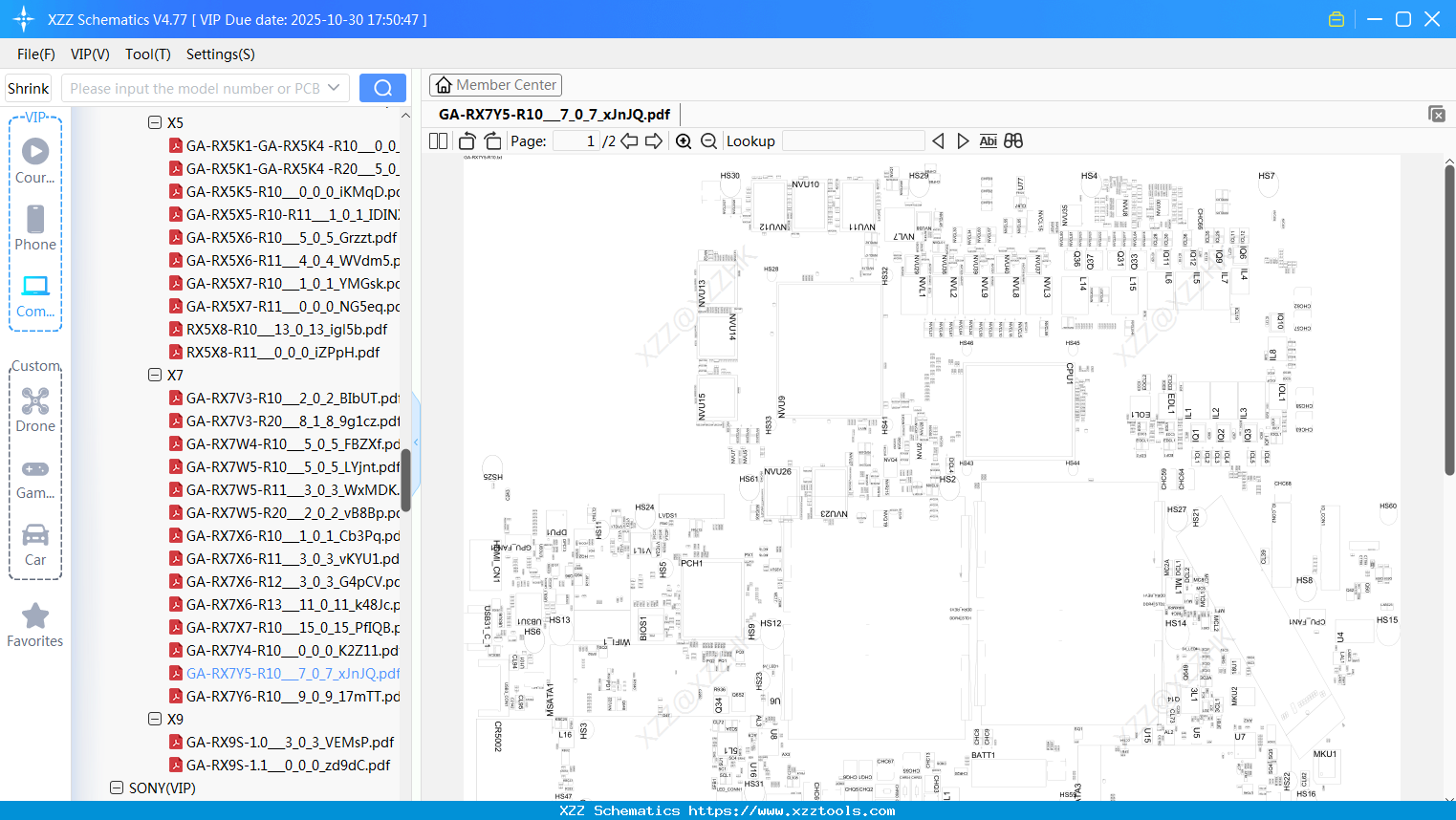Select the highlighted GA-RX7Y5-R10__7_0_7_xJnJQ.pdf tree item
Viewport: 1456px width, 820px height.
click(284, 673)
